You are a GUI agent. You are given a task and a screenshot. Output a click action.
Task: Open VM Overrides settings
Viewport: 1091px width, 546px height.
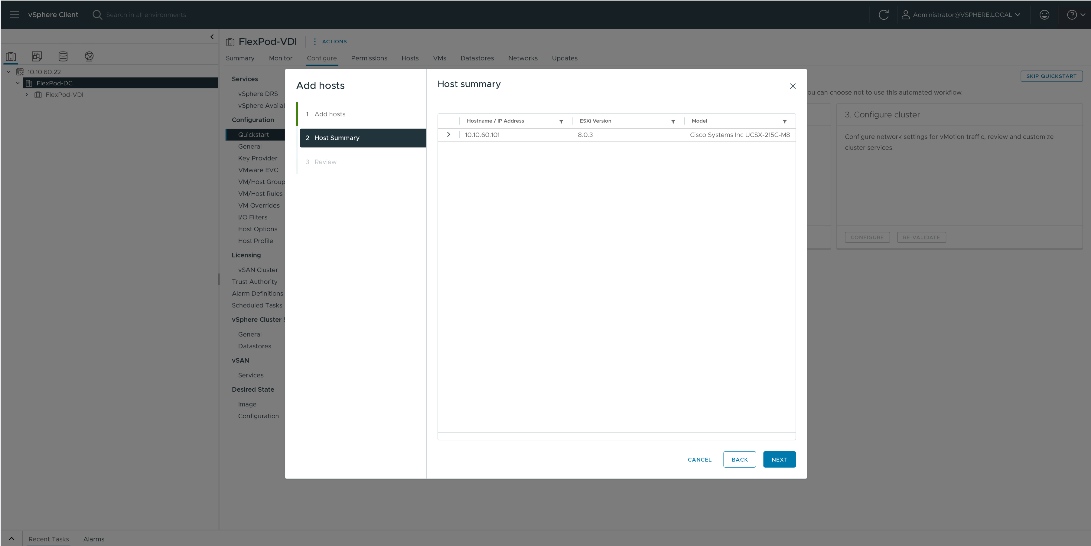[x=259, y=205]
